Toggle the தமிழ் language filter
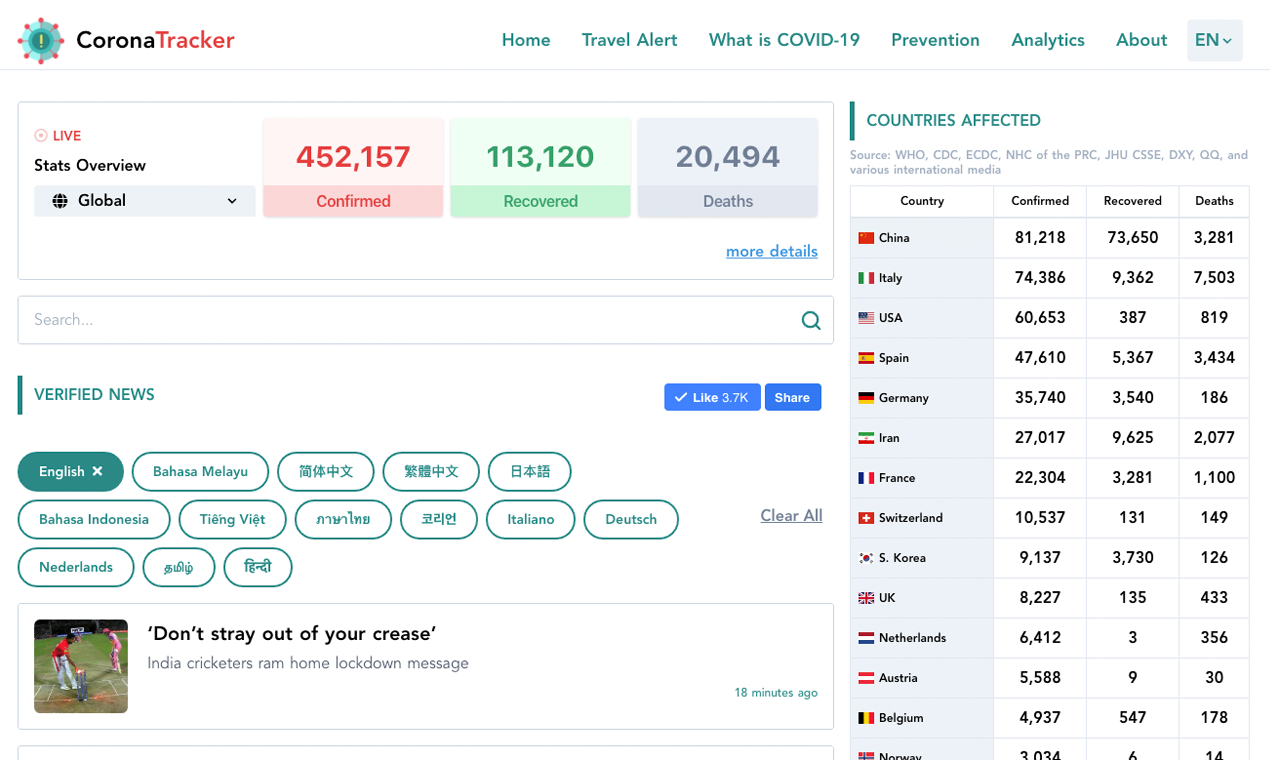Image resolution: width=1270 pixels, height=760 pixels. coord(179,567)
